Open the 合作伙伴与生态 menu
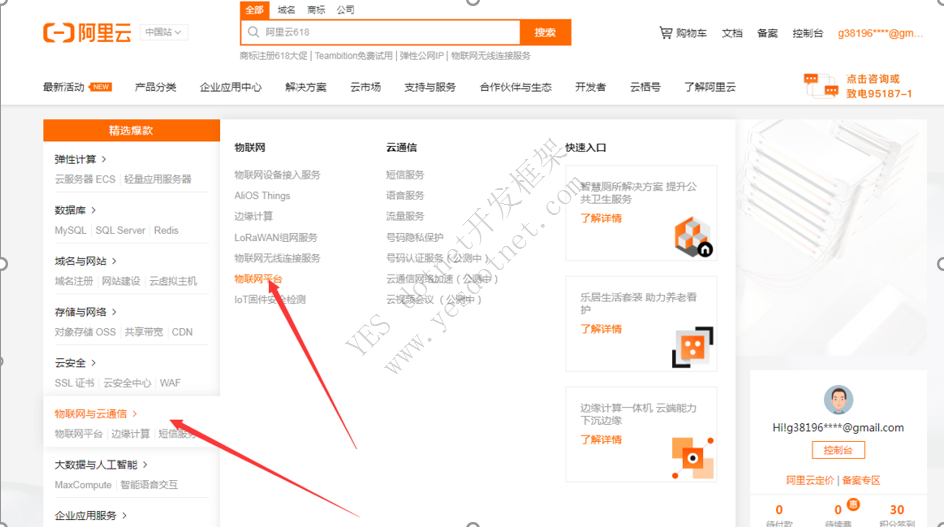Screen dimensions: 944x527 [515, 87]
